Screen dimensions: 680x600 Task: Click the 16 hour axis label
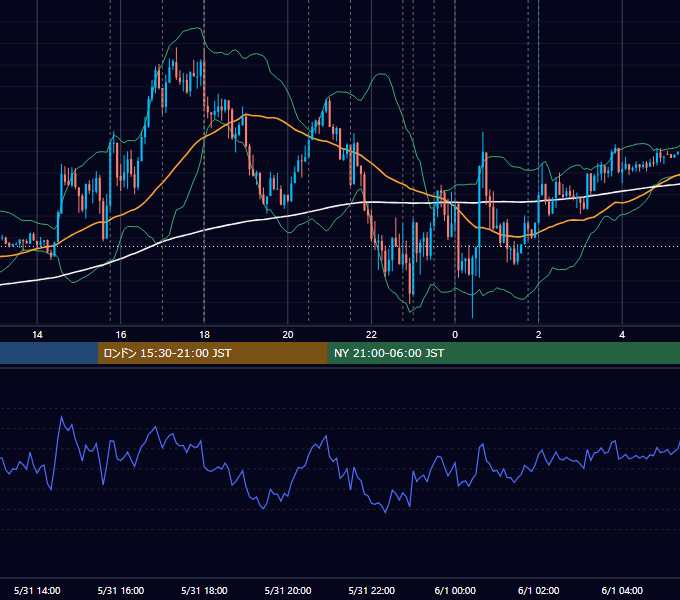point(121,335)
